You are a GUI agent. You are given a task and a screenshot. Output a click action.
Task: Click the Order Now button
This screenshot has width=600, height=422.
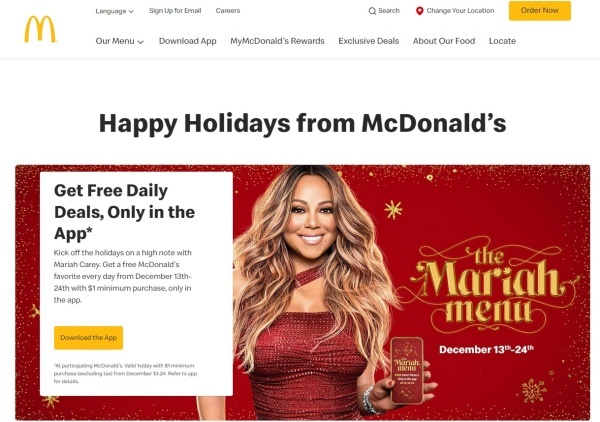tap(540, 11)
